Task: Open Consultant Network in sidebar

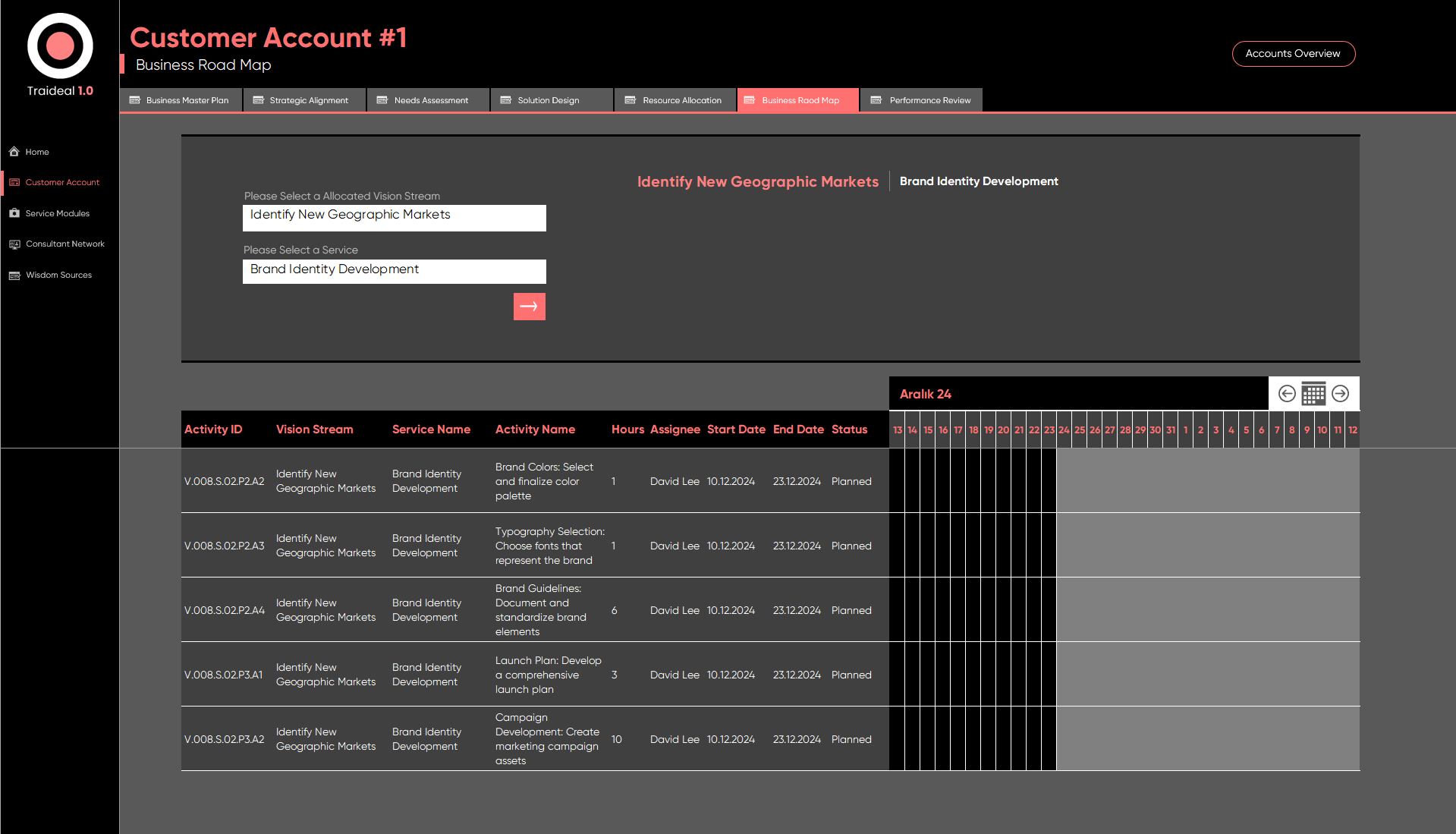Action: point(64,244)
